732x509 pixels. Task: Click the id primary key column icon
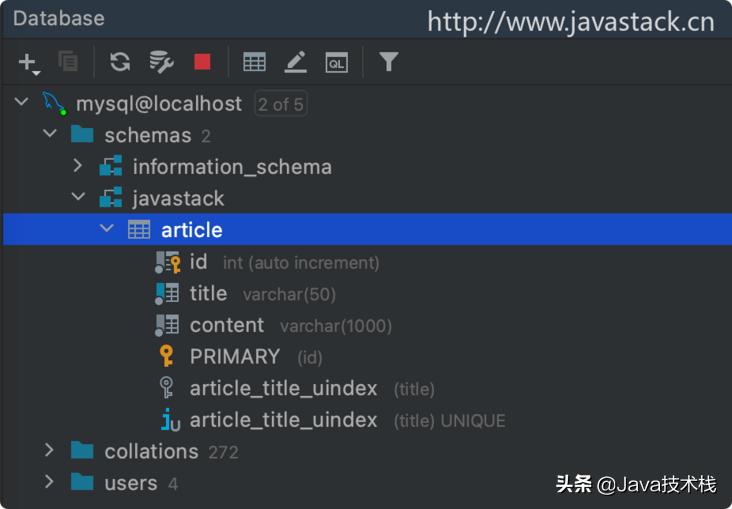[168, 262]
